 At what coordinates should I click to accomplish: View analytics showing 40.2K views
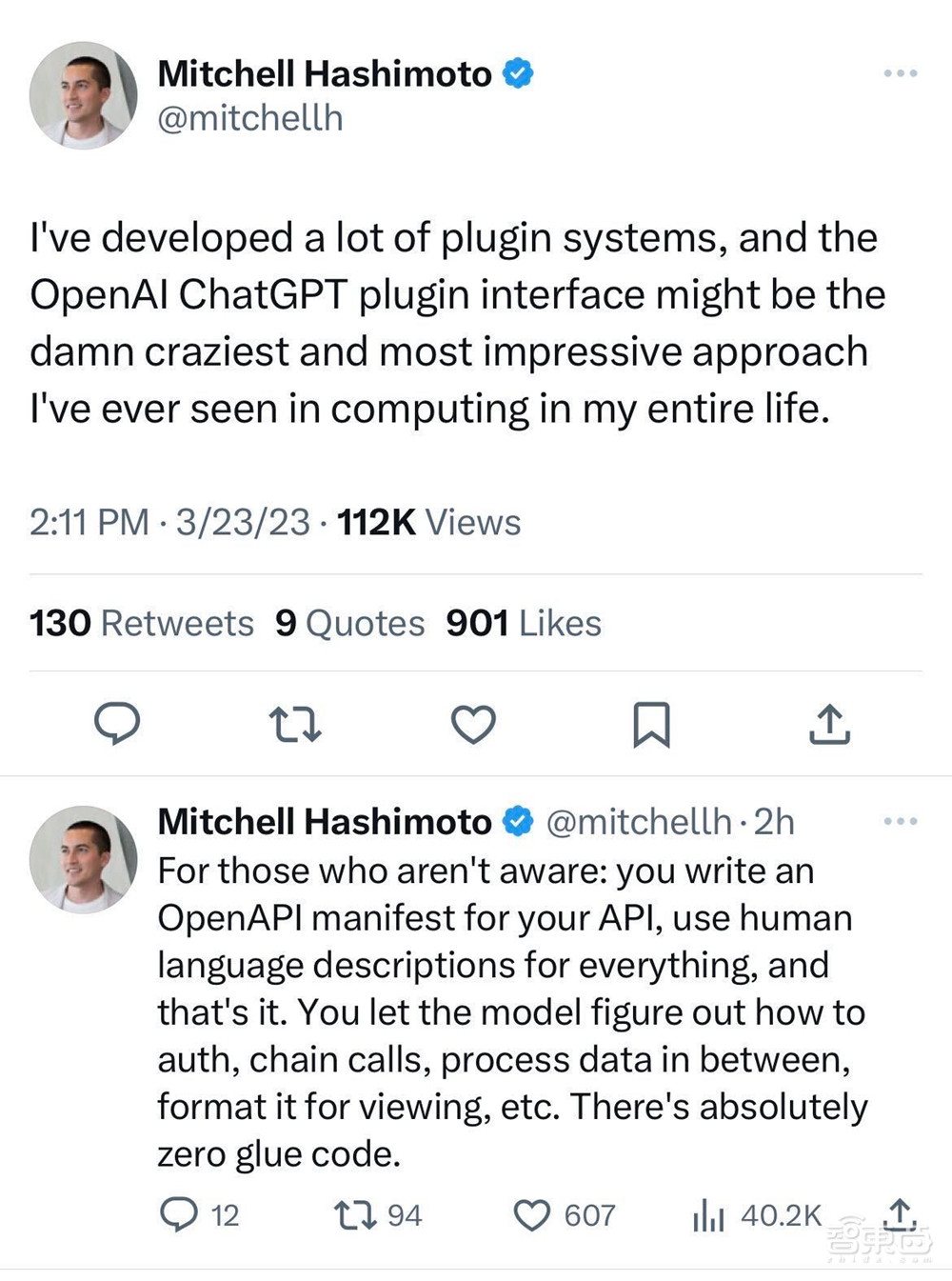tap(709, 1214)
